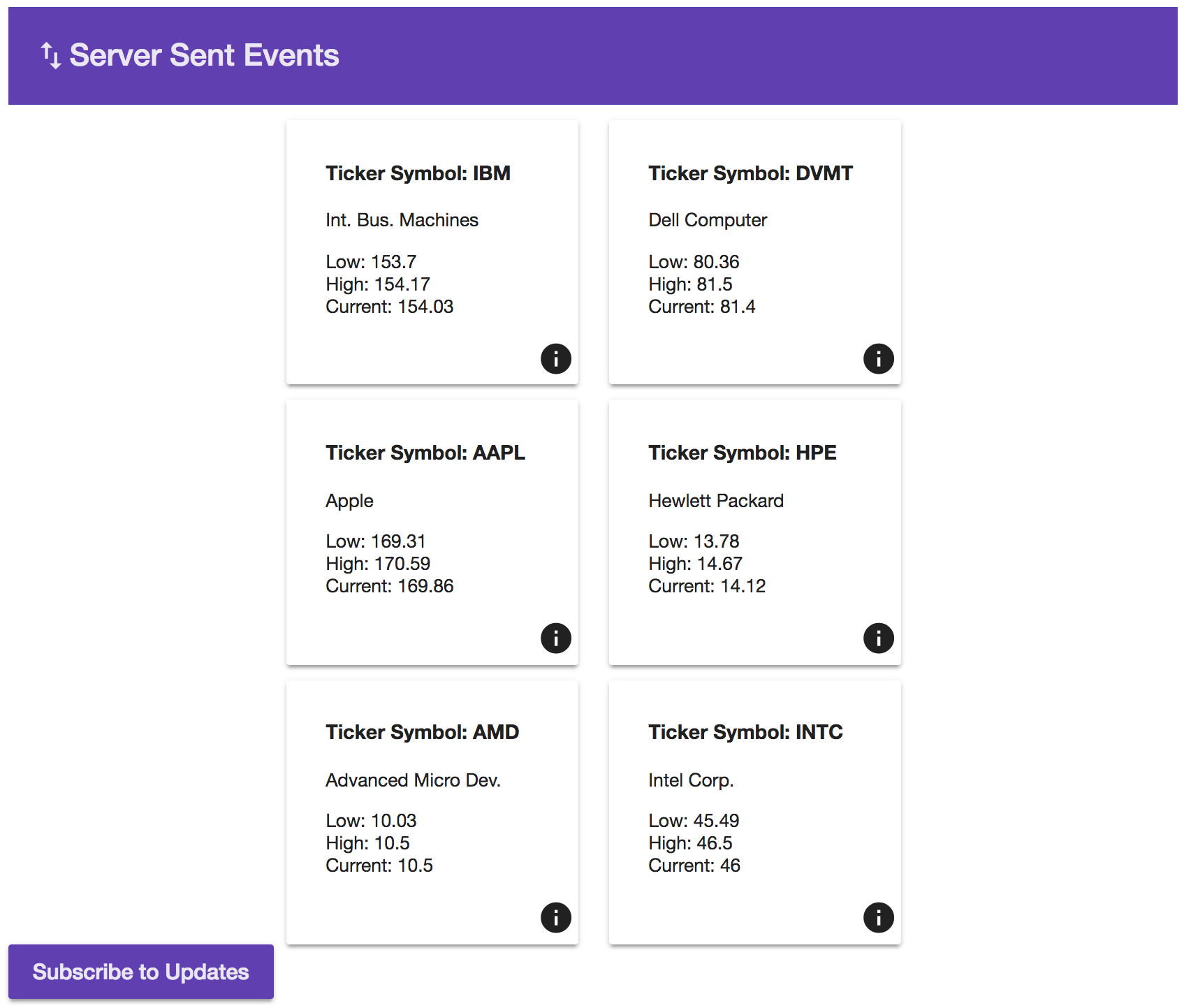Viewport: 1184px width, 1008px height.
Task: Click the Low: 10.03 value
Action: pyautogui.click(x=371, y=821)
